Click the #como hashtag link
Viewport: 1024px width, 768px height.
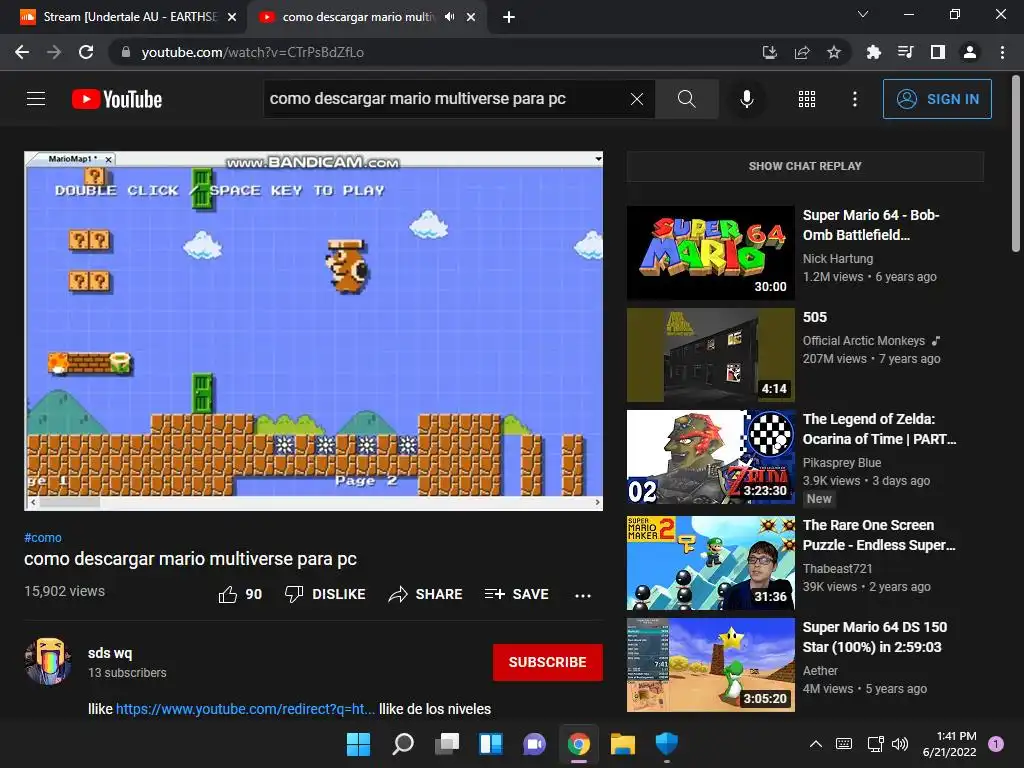pyautogui.click(x=42, y=537)
